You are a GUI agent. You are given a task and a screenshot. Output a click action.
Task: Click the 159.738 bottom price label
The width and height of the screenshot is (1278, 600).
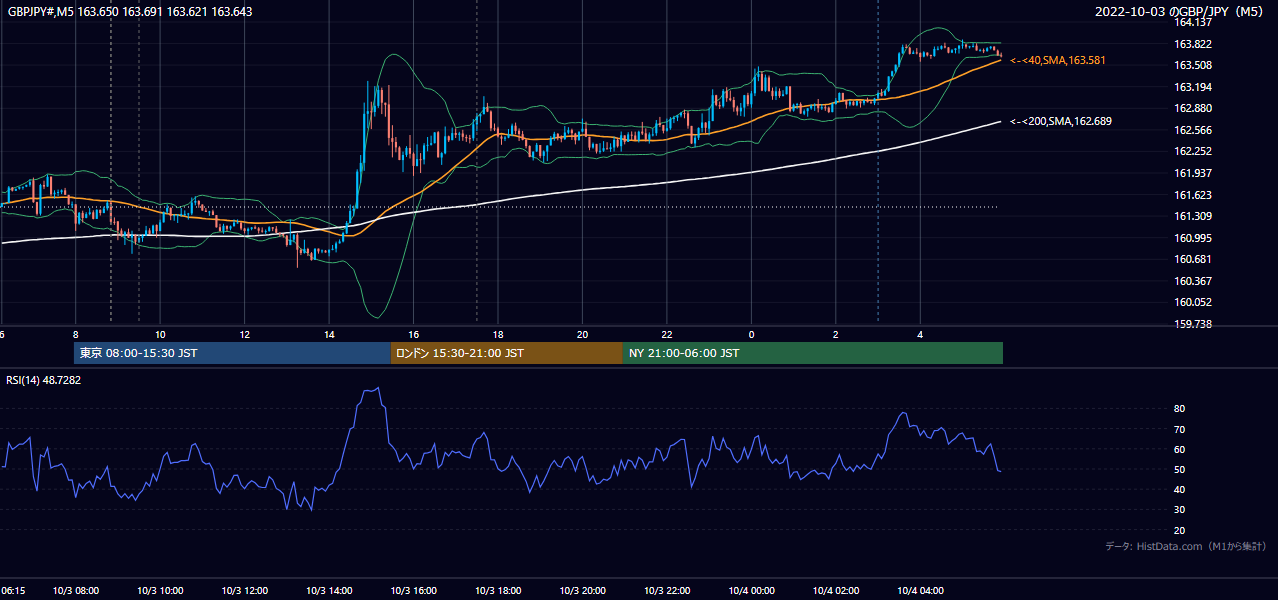pos(1192,324)
